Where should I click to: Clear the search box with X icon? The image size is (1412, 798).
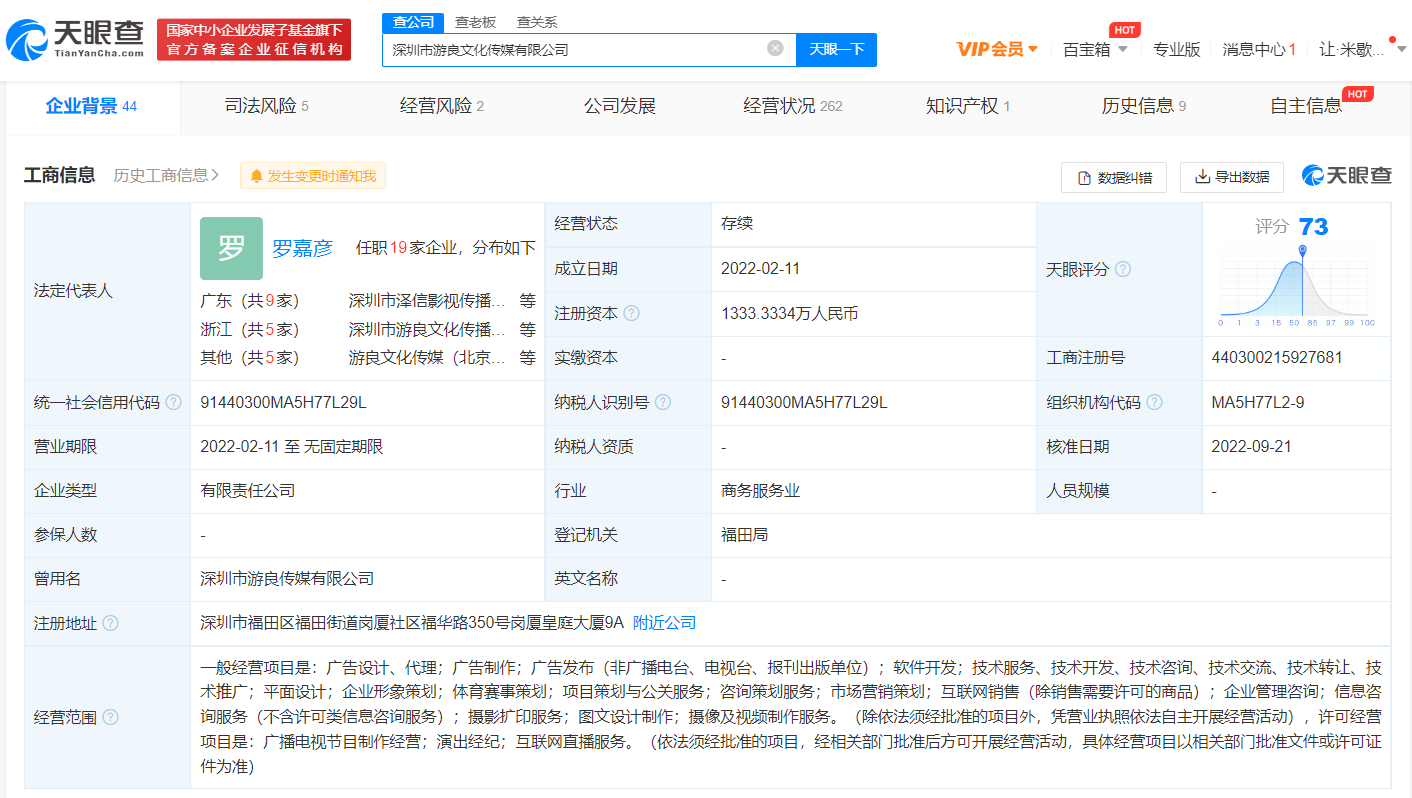click(x=775, y=49)
